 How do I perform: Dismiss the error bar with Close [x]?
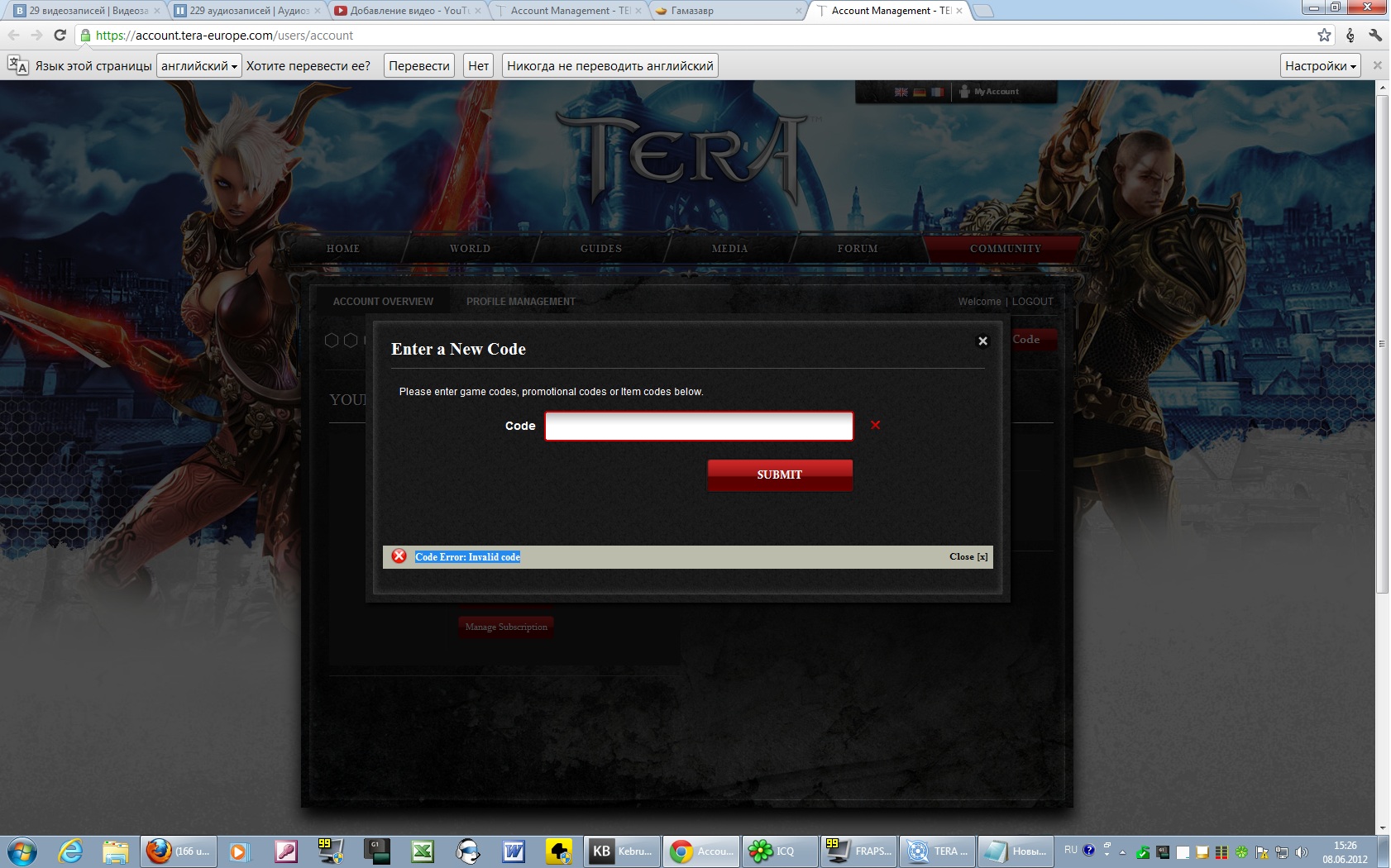tap(968, 556)
